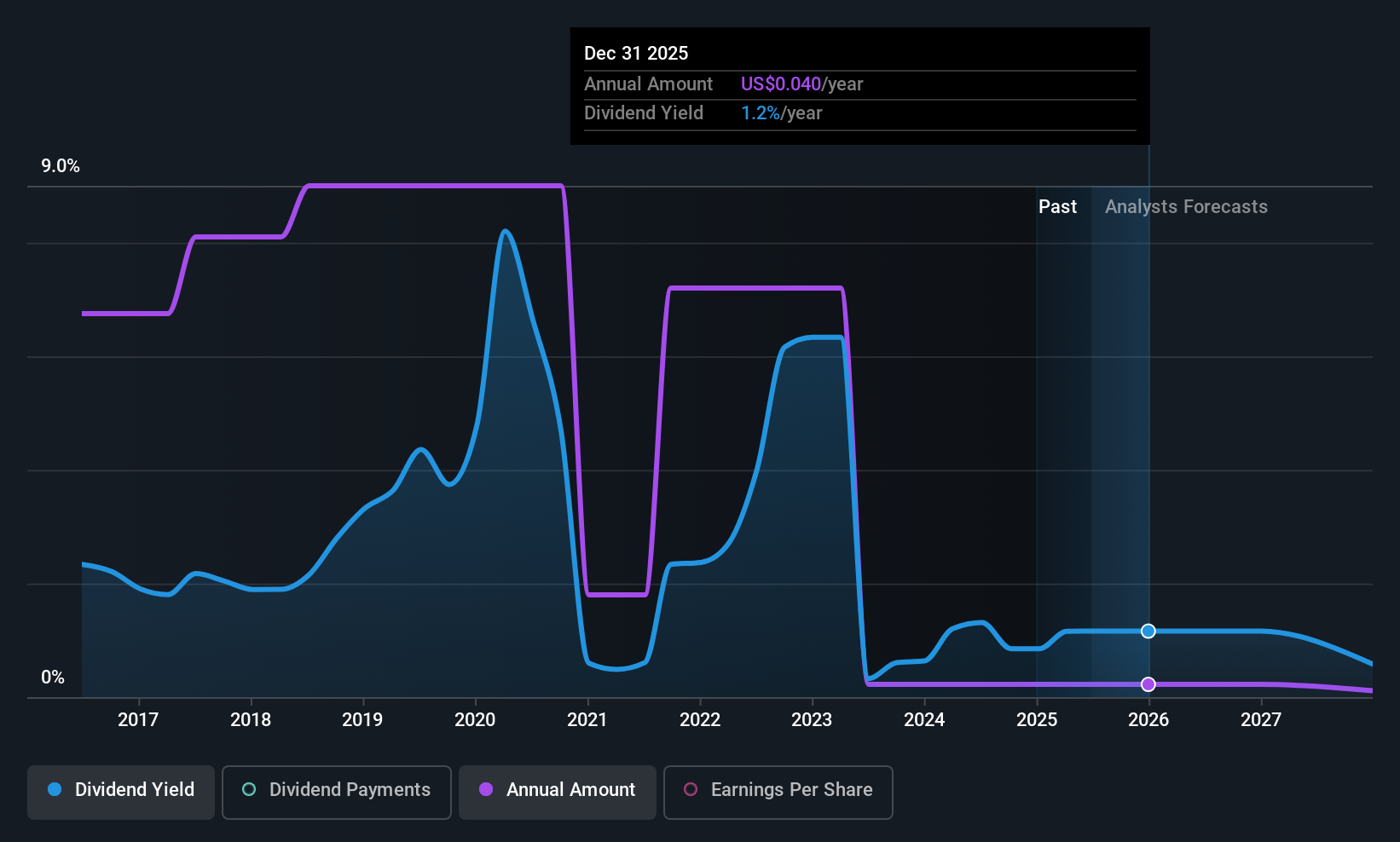Toggle the Dividend Yield legend button
The height and width of the screenshot is (842, 1400).
click(121, 793)
